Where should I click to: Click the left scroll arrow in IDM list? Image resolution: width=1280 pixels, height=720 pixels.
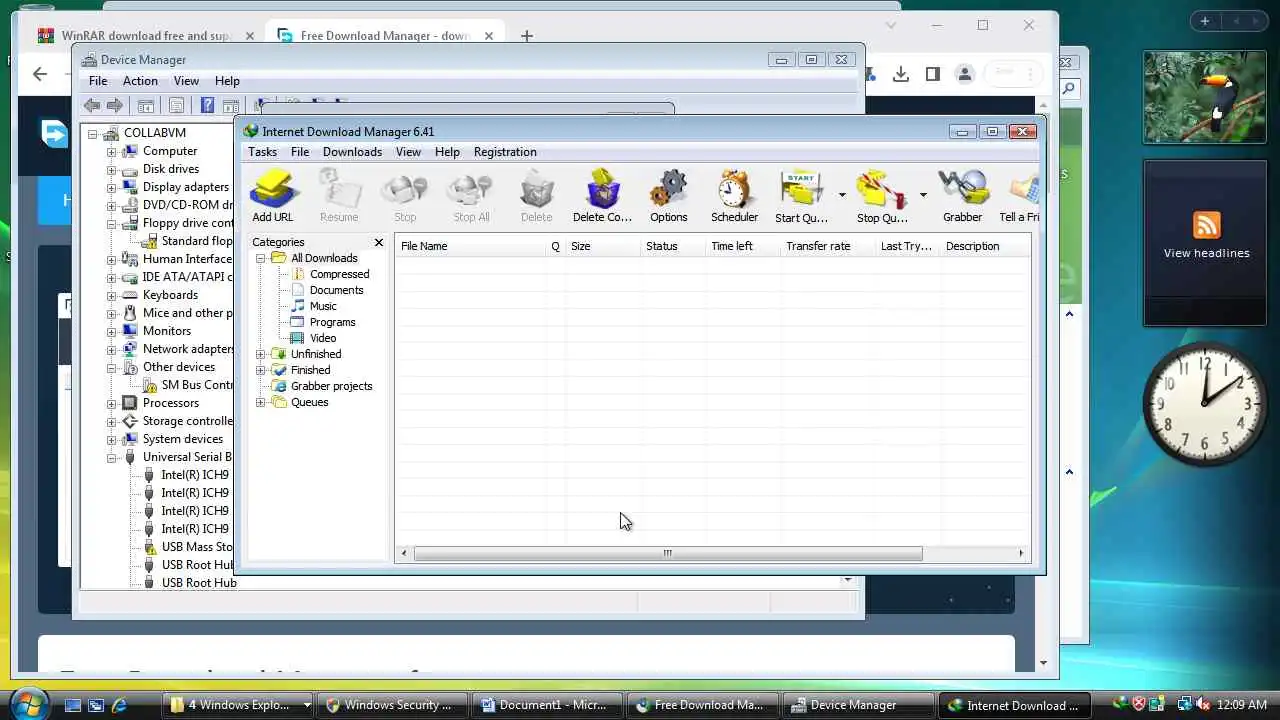click(x=404, y=553)
